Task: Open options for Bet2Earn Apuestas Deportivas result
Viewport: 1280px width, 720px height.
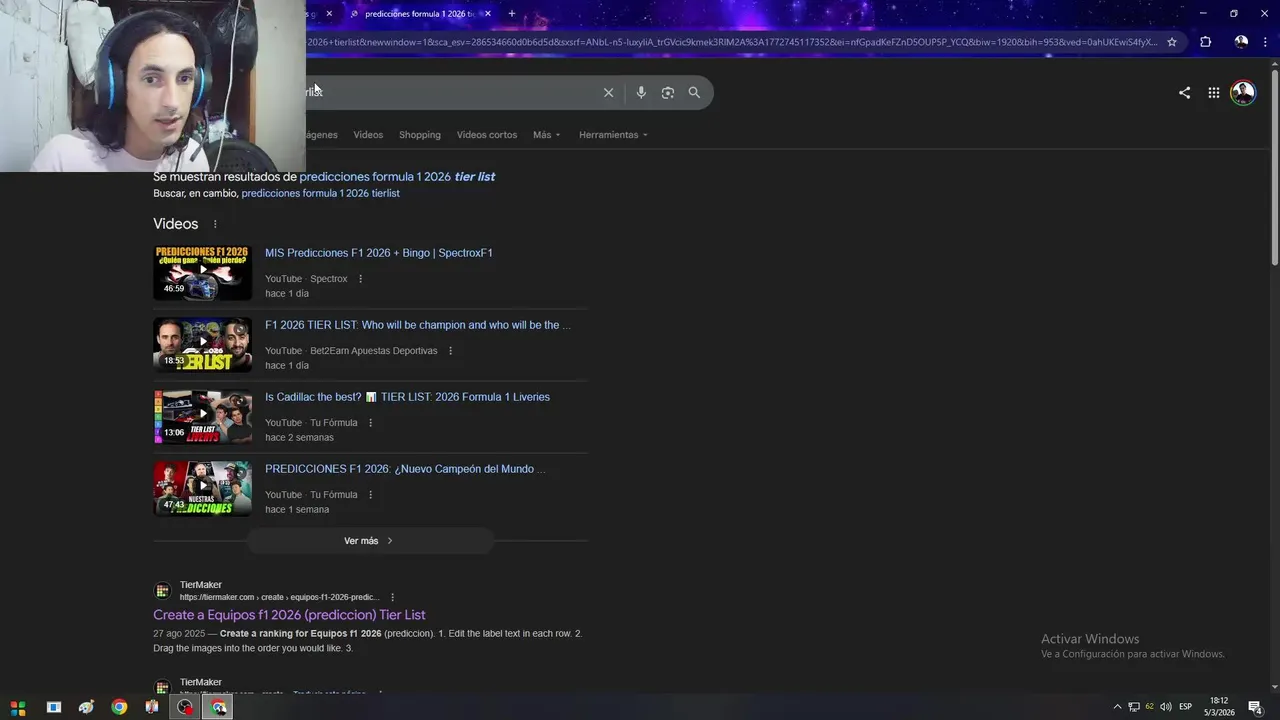Action: tap(451, 351)
